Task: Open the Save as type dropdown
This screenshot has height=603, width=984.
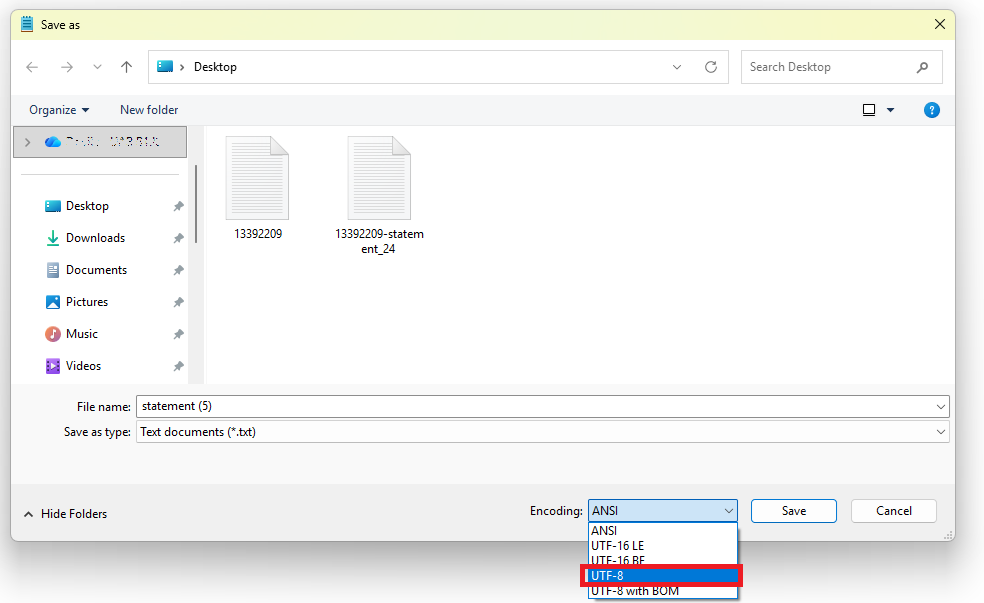Action: point(940,431)
